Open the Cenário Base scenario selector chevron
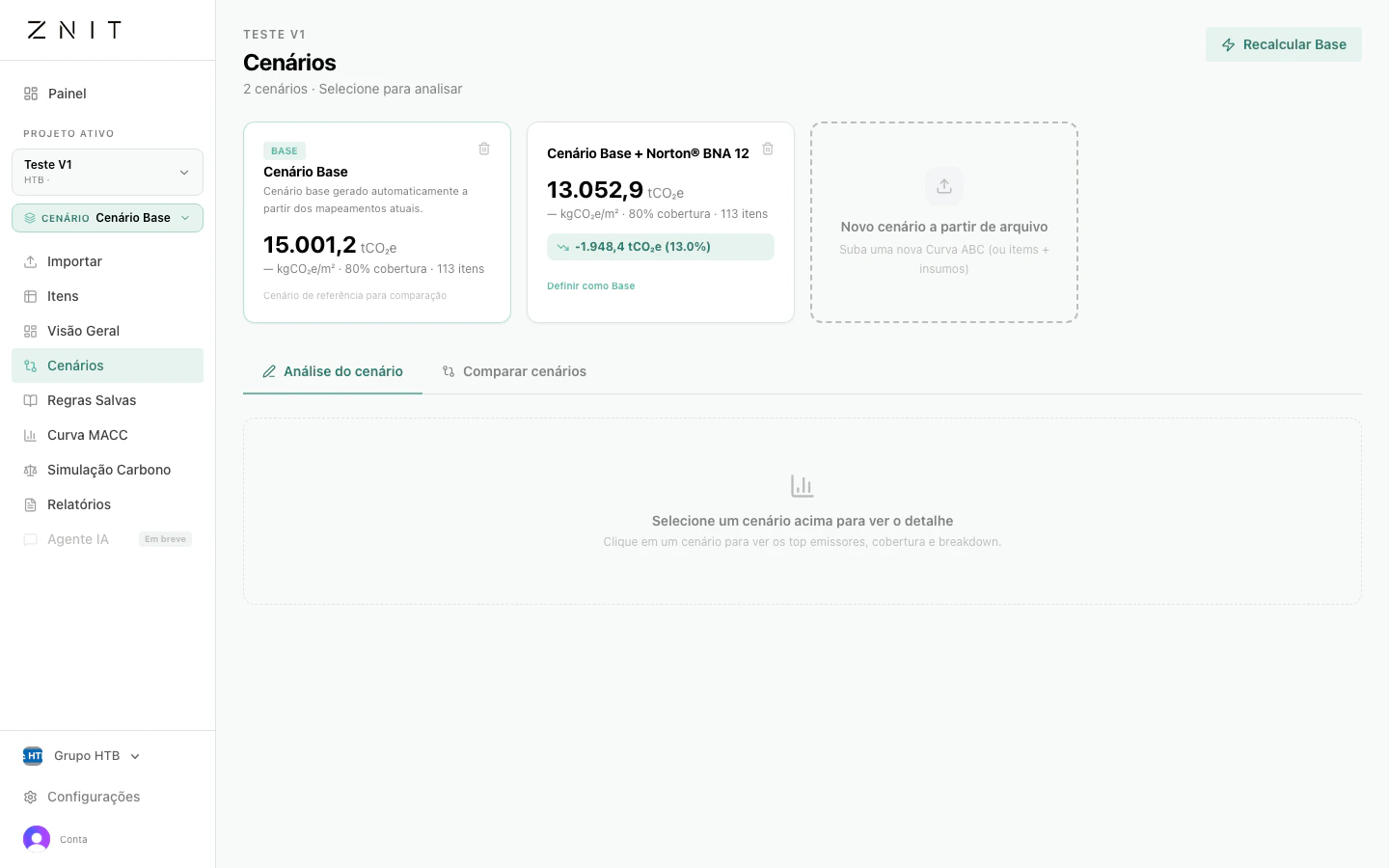This screenshot has width=1389, height=868. click(185, 218)
